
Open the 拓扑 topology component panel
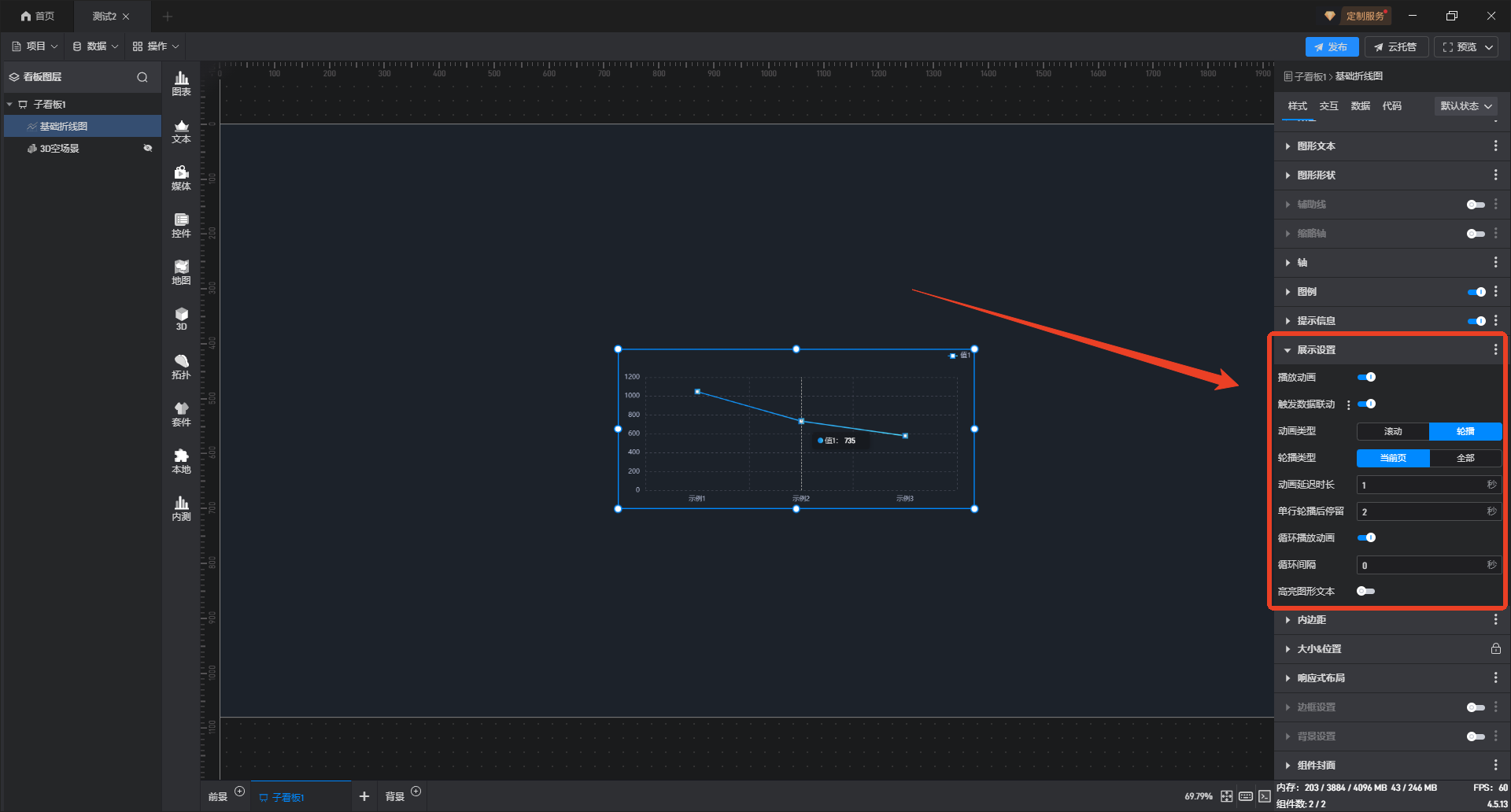(181, 367)
